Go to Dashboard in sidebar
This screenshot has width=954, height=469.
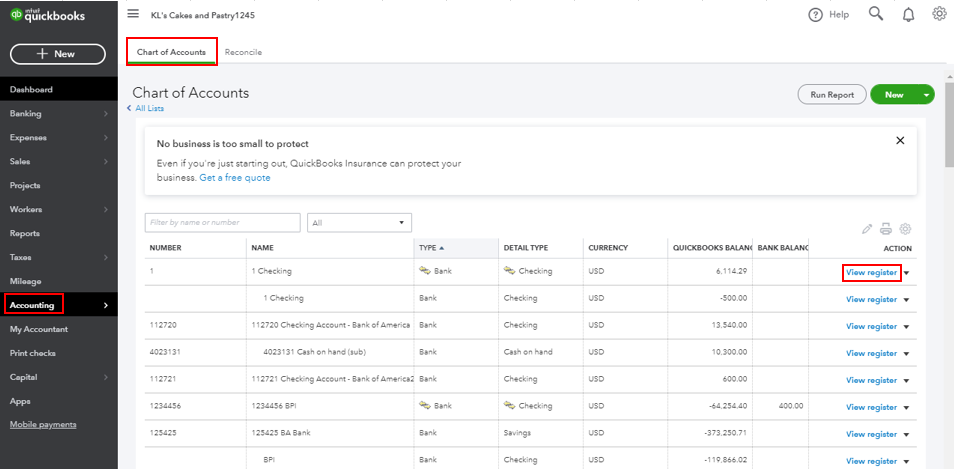tap(58, 89)
